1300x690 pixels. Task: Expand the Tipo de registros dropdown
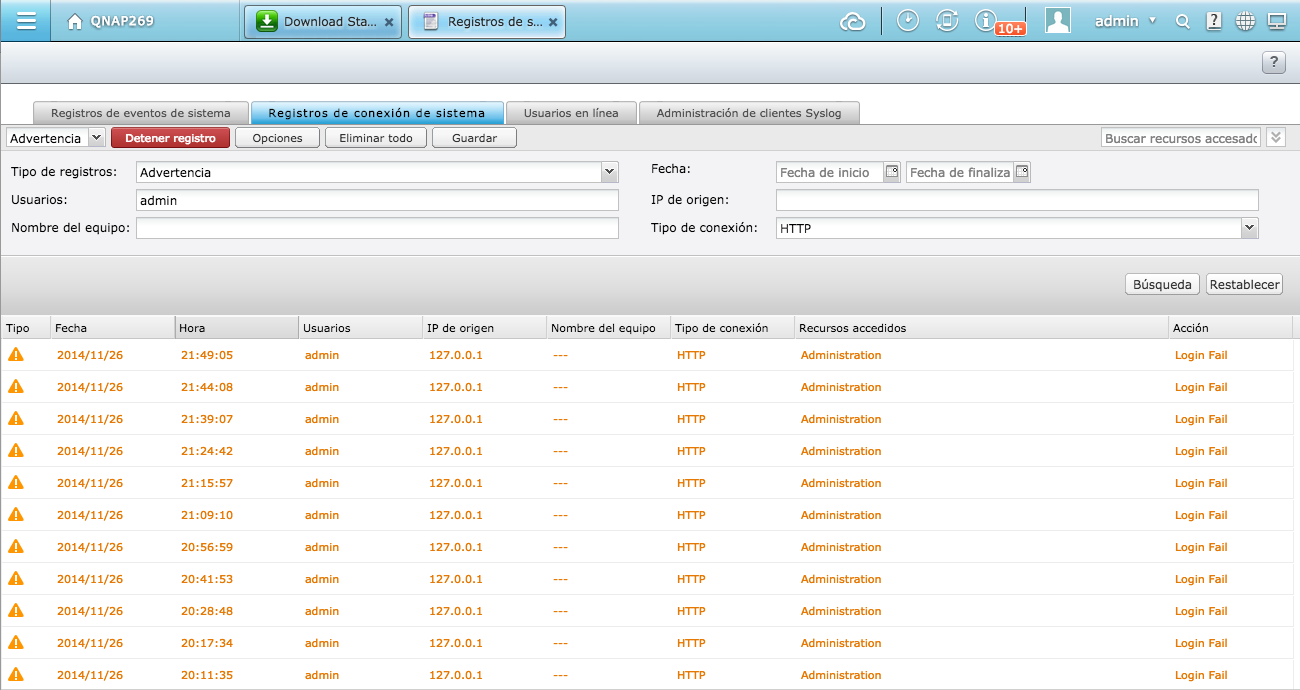coord(609,172)
